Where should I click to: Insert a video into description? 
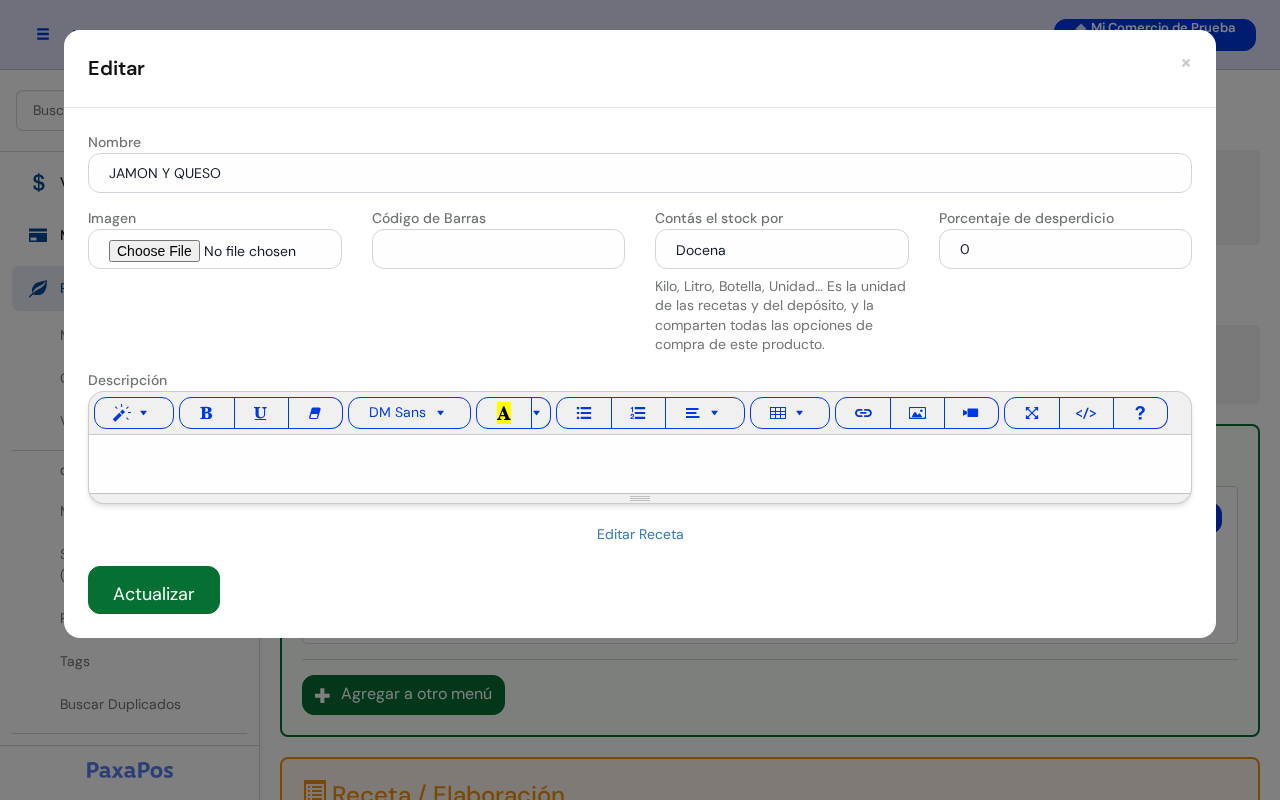click(971, 413)
